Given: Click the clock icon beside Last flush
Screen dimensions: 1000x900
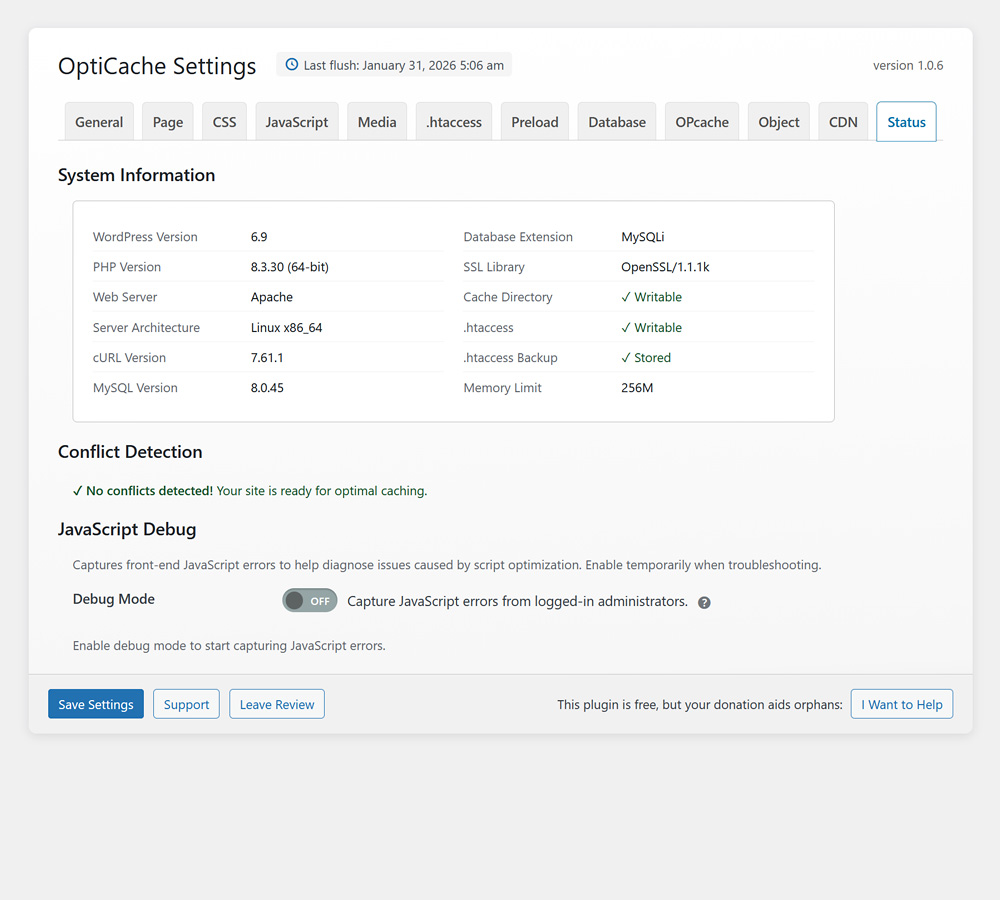Looking at the screenshot, I should pos(291,64).
